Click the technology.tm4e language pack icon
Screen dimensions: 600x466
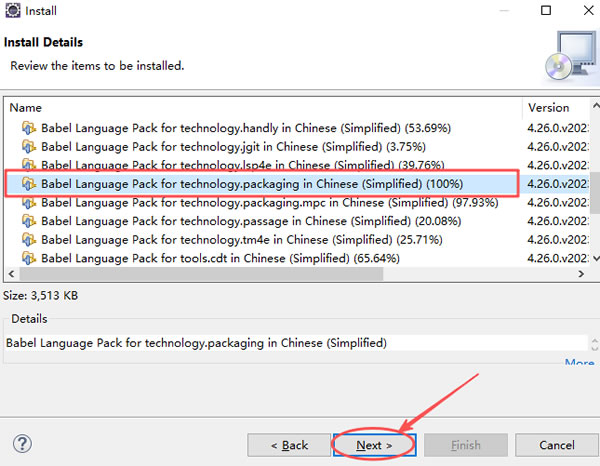click(x=29, y=241)
